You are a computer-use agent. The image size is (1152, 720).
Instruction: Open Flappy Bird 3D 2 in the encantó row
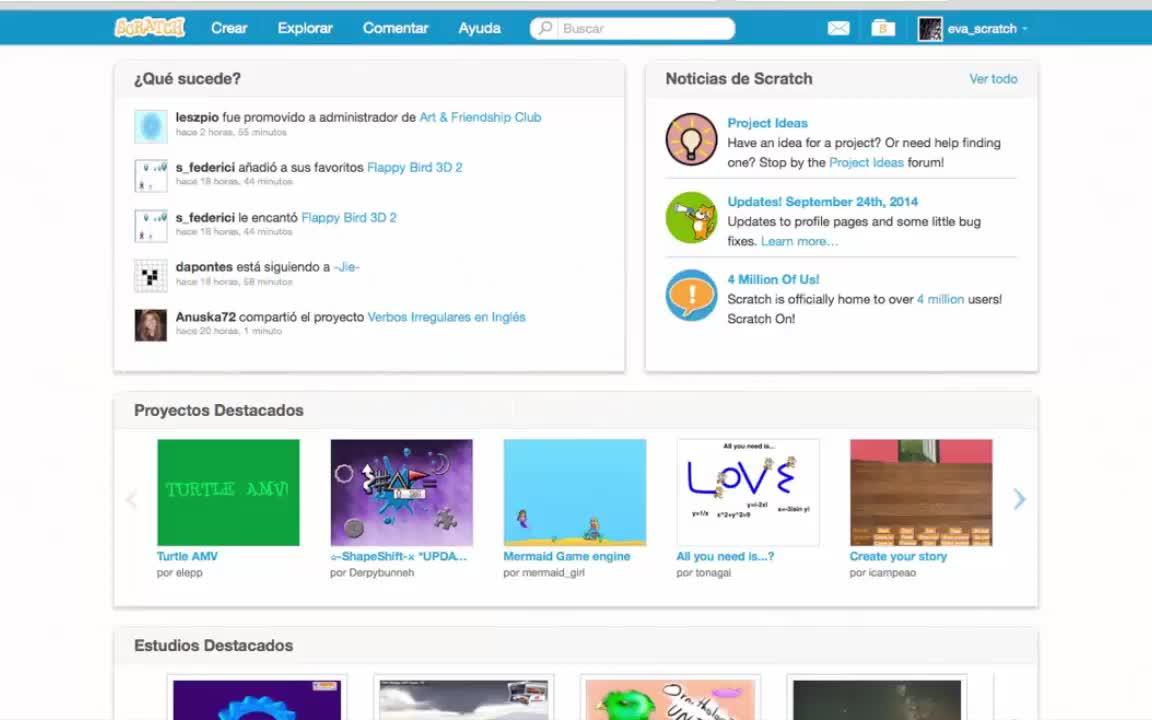(x=349, y=217)
